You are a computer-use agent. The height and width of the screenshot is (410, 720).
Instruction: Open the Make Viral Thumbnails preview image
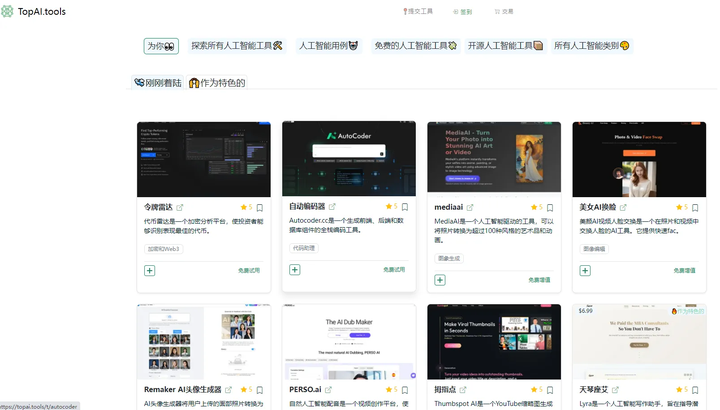[494, 342]
